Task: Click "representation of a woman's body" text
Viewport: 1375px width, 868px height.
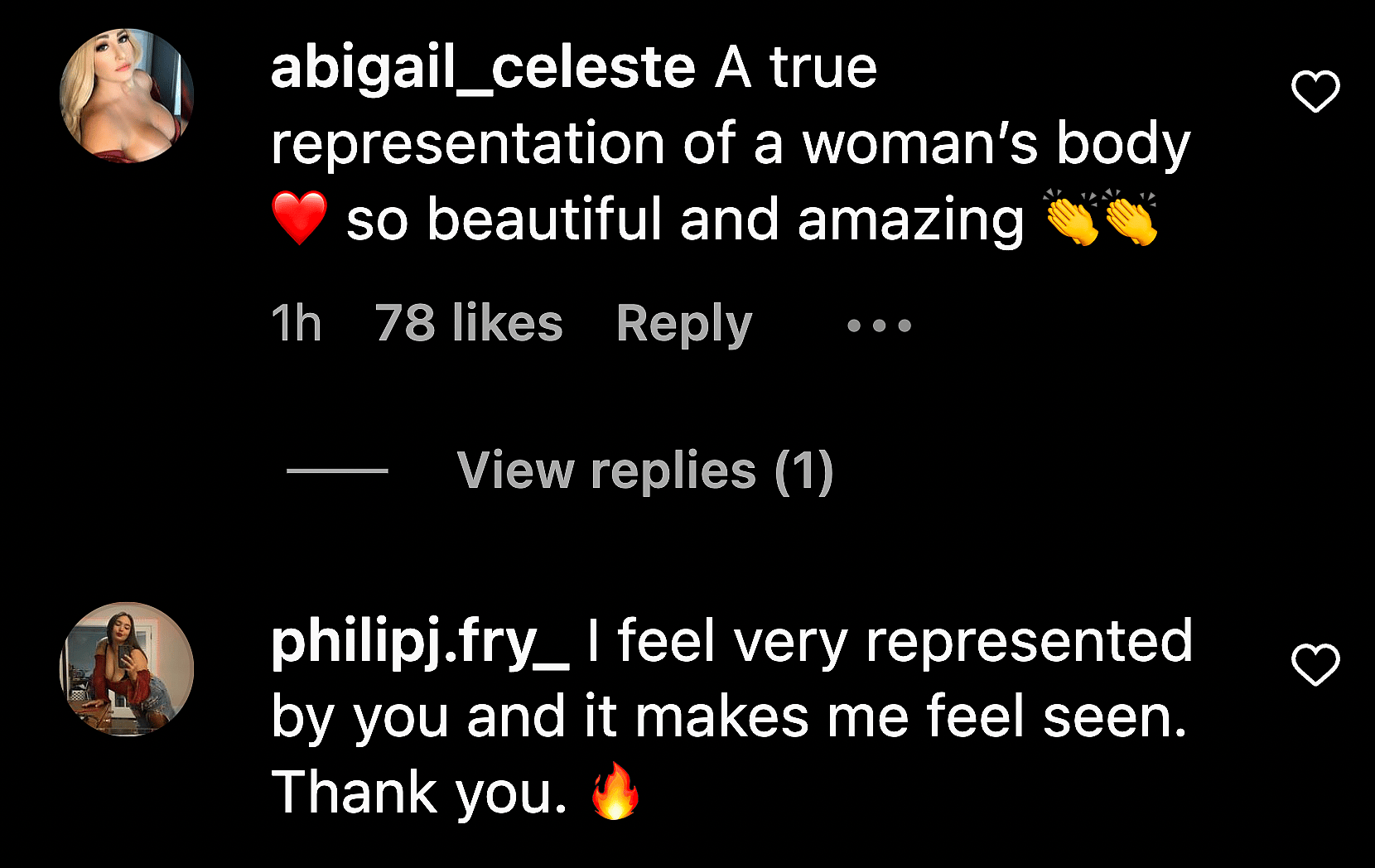Action: [729, 144]
